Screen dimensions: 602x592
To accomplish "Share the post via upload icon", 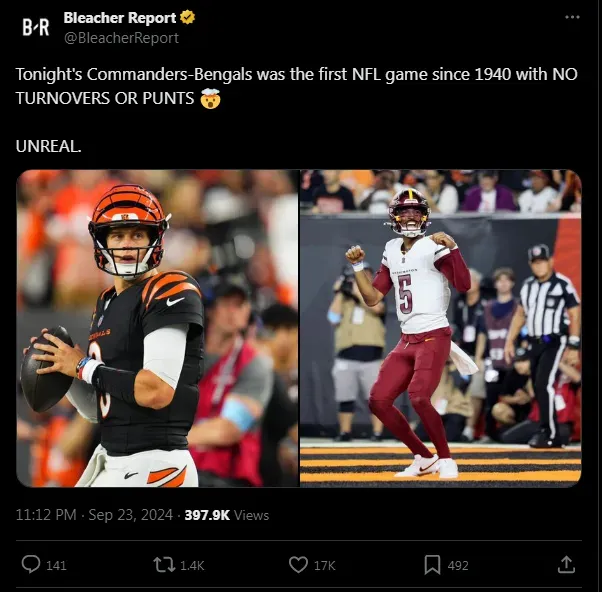I will [x=566, y=565].
